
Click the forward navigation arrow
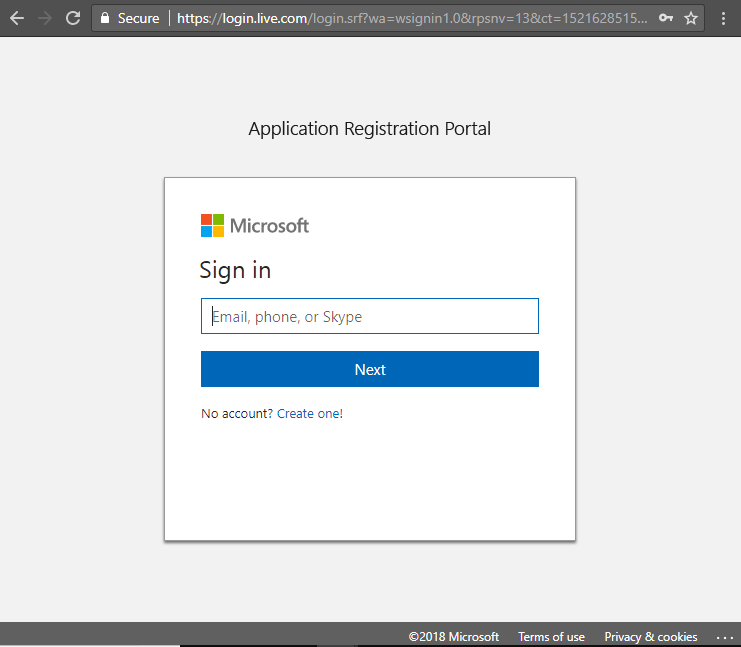click(x=45, y=18)
